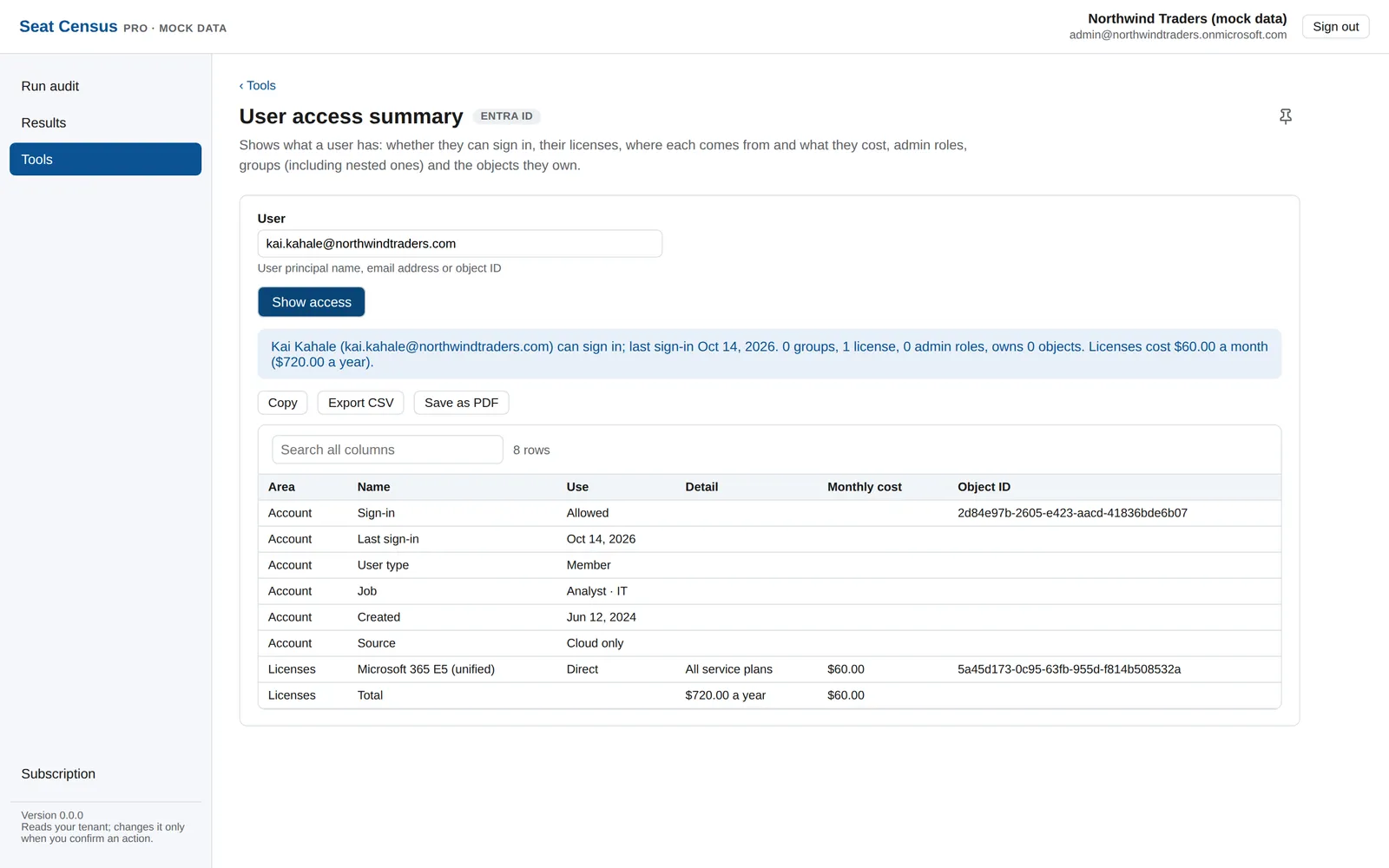Click the Seat Census logo text
This screenshot has width=1389, height=868.
tap(68, 27)
